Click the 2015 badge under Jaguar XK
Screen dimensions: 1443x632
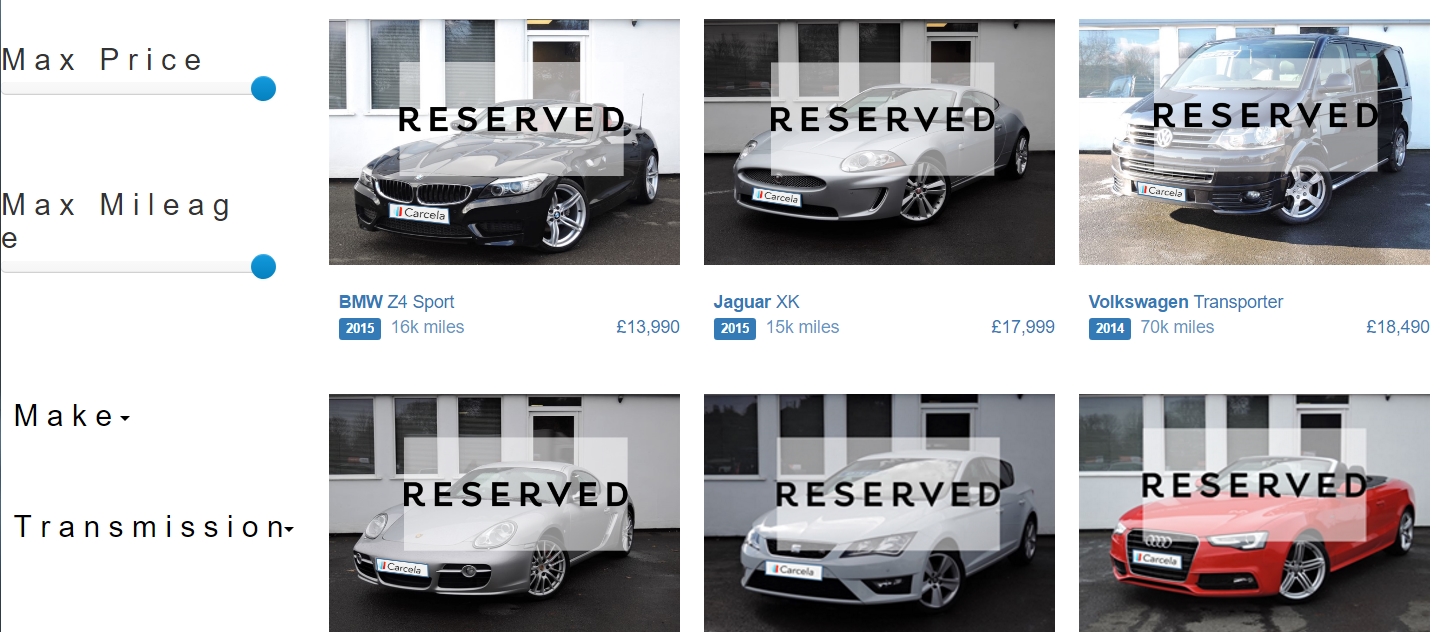point(735,328)
